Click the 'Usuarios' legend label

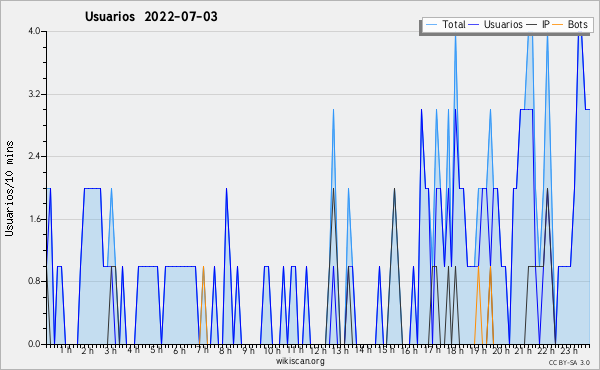[x=503, y=24]
